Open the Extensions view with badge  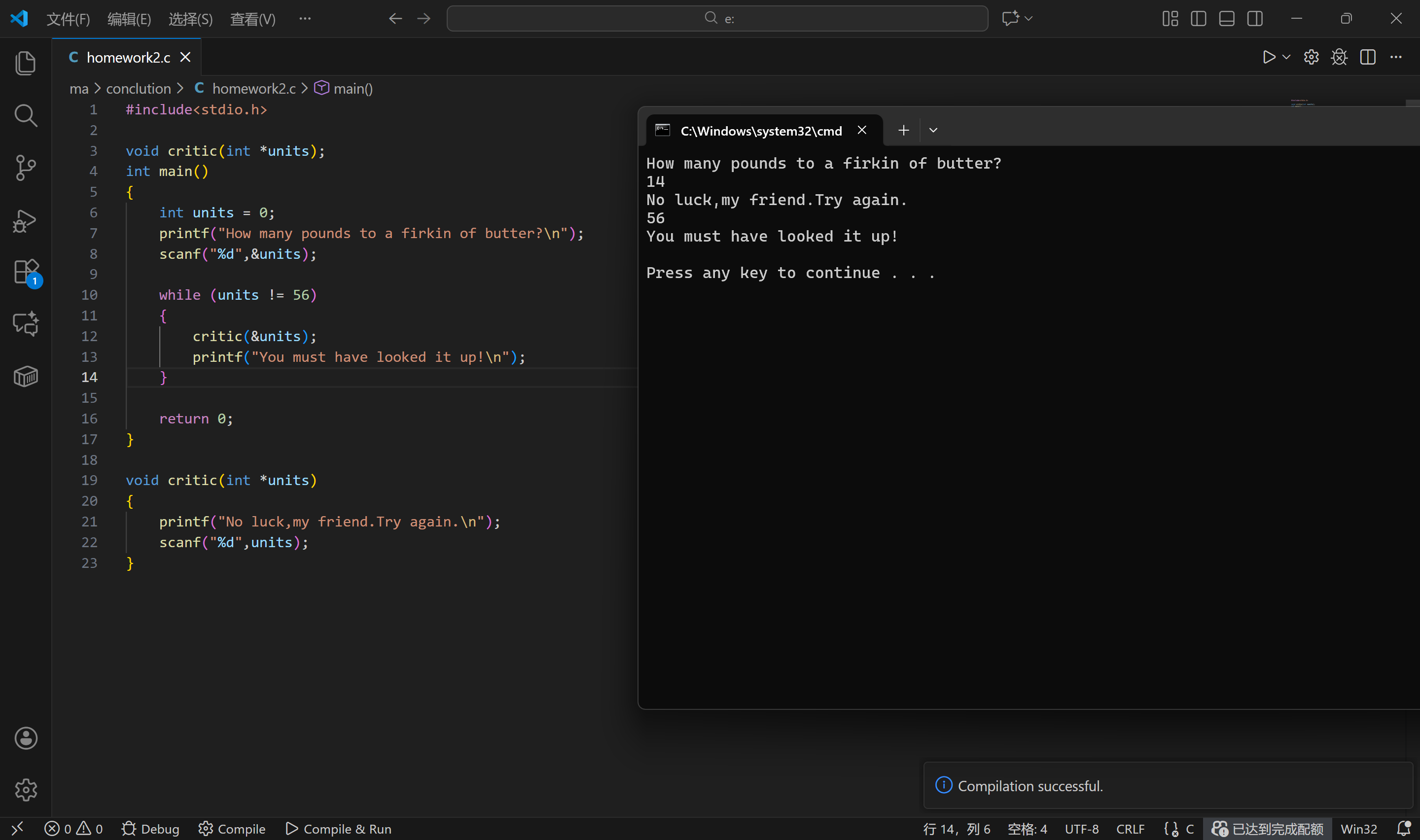26,272
